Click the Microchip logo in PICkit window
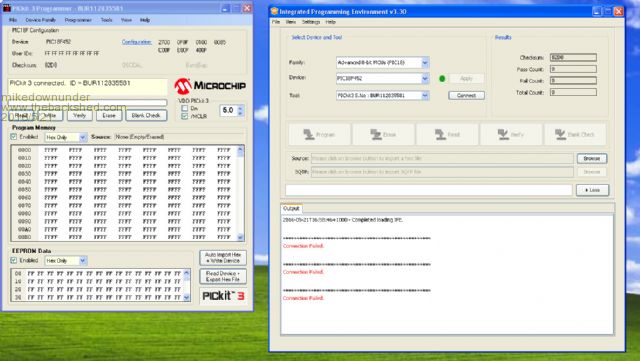This screenshot has height=361, width=640. (x=210, y=86)
